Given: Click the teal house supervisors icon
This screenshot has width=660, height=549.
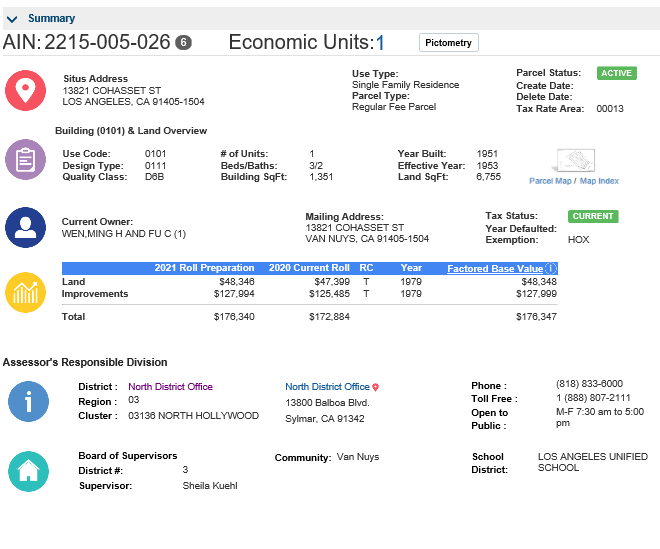Looking at the screenshot, I should (x=28, y=472).
